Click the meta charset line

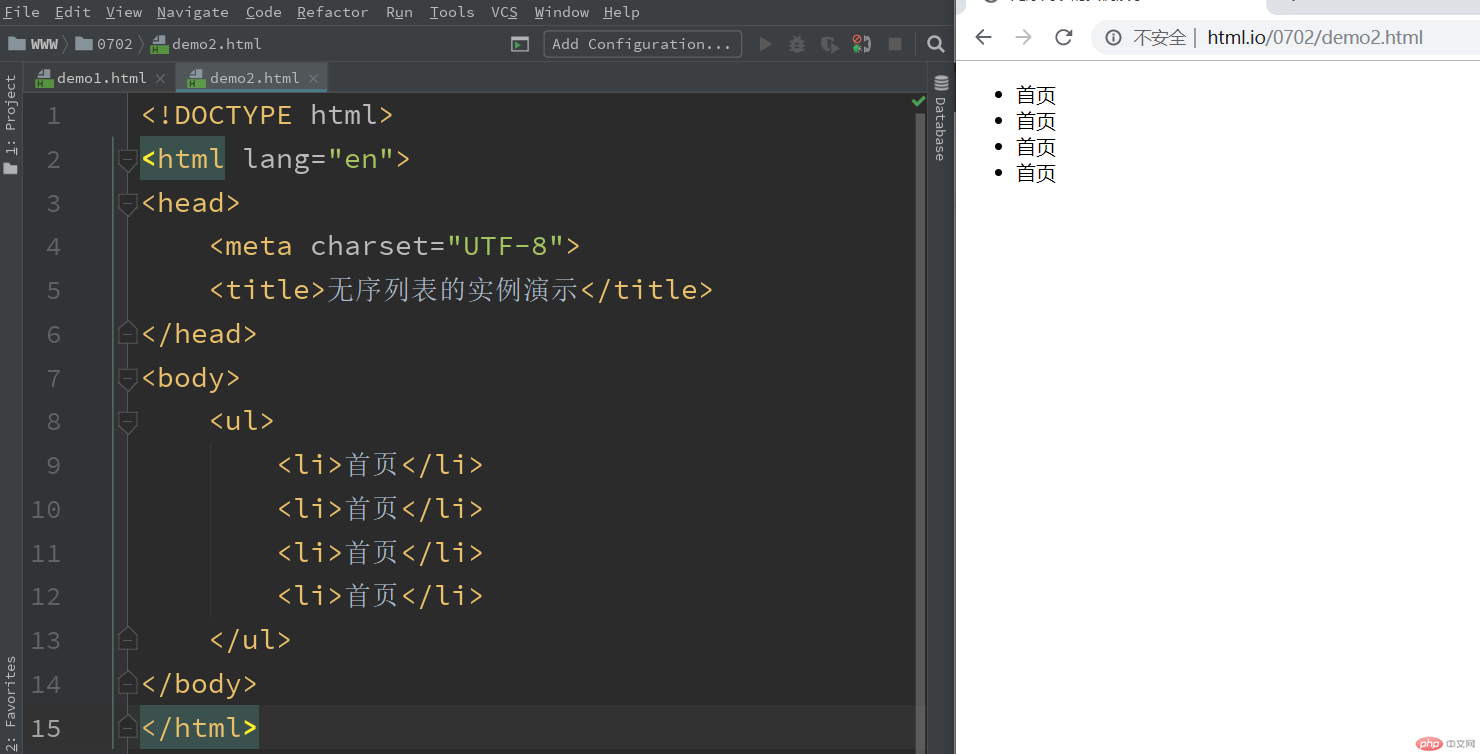(x=395, y=246)
